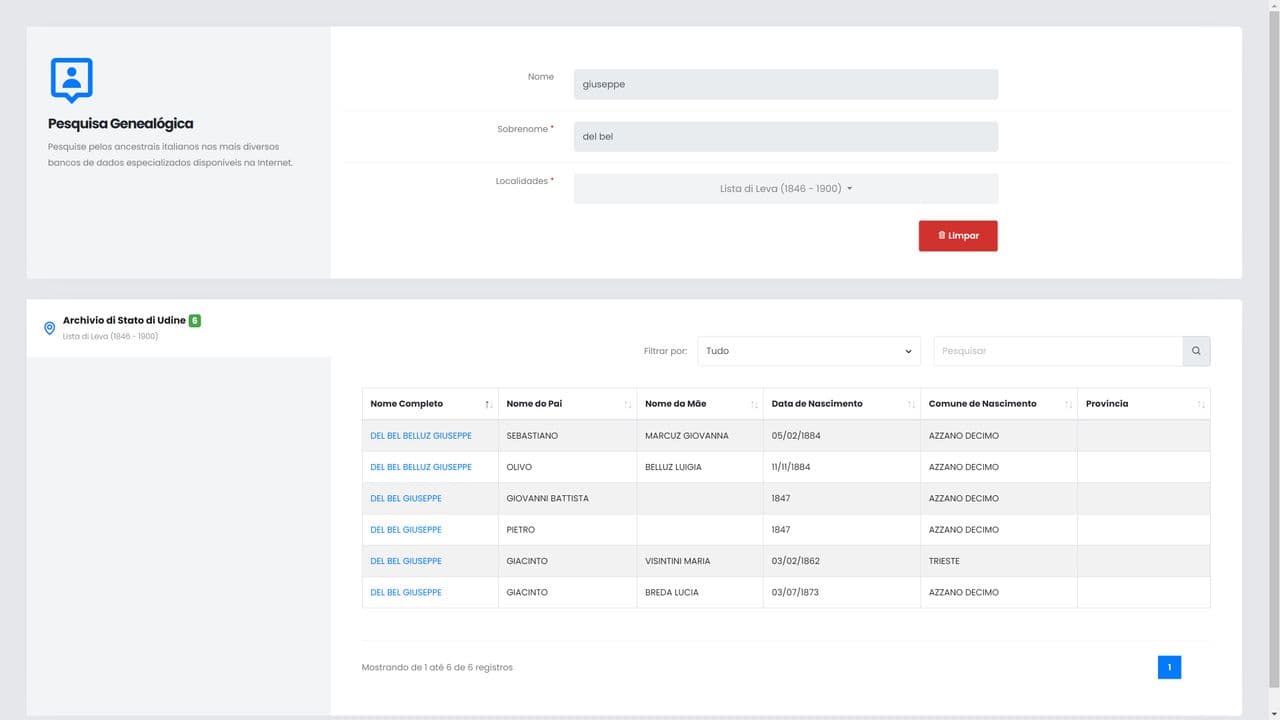
Task: Click the location pin icon beside Archivio
Action: 49,328
